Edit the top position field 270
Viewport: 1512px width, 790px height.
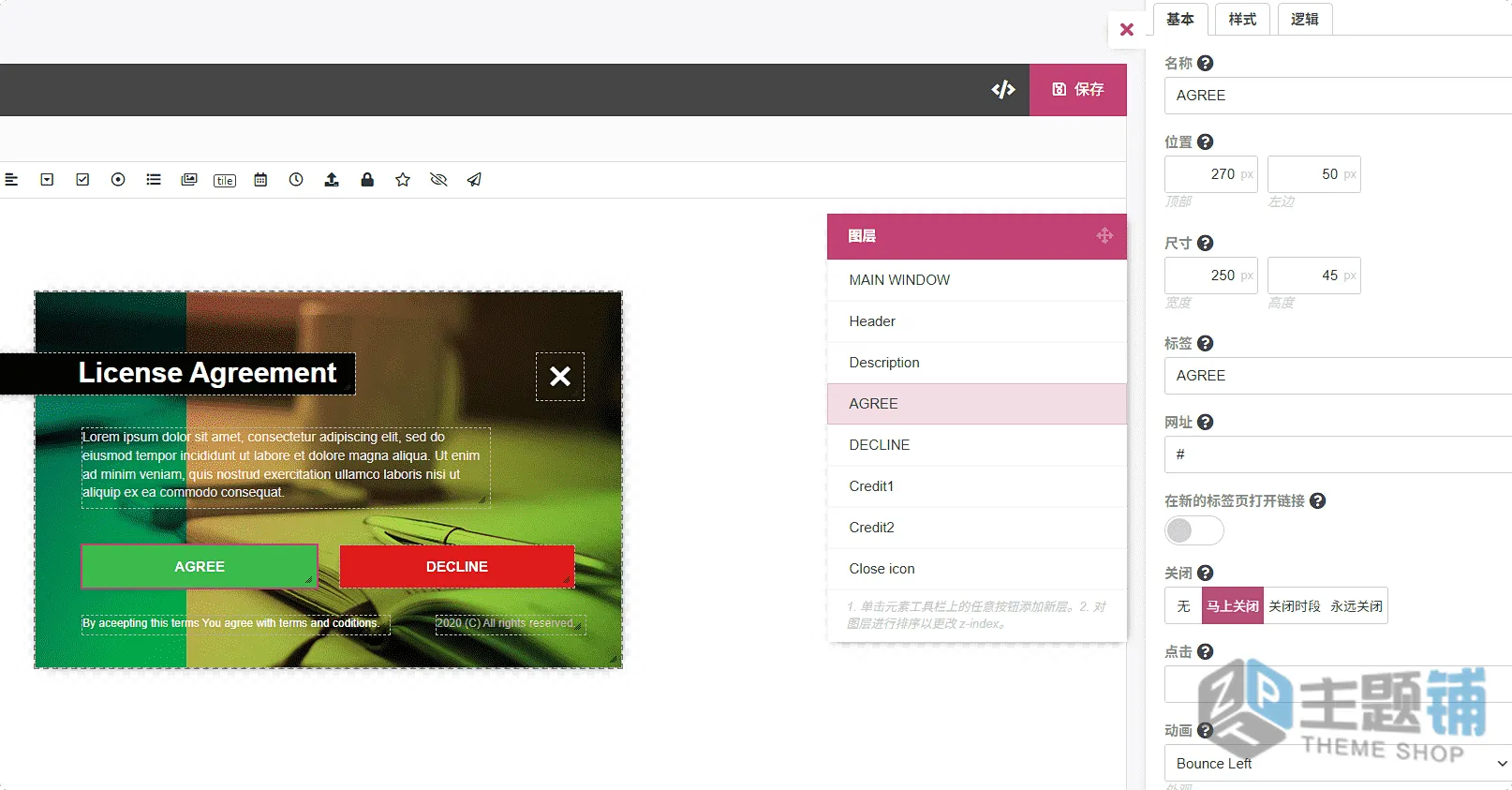tap(1211, 174)
